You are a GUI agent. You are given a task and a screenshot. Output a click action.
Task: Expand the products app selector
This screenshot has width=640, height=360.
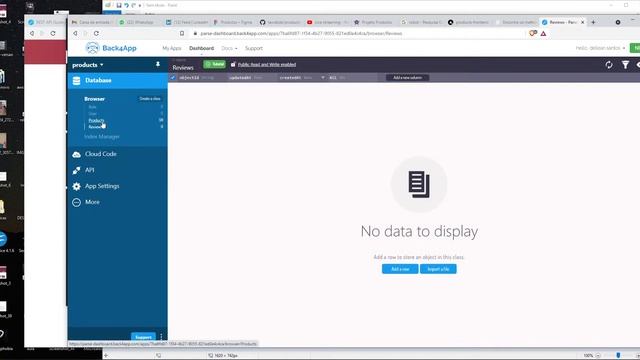[x=88, y=65]
